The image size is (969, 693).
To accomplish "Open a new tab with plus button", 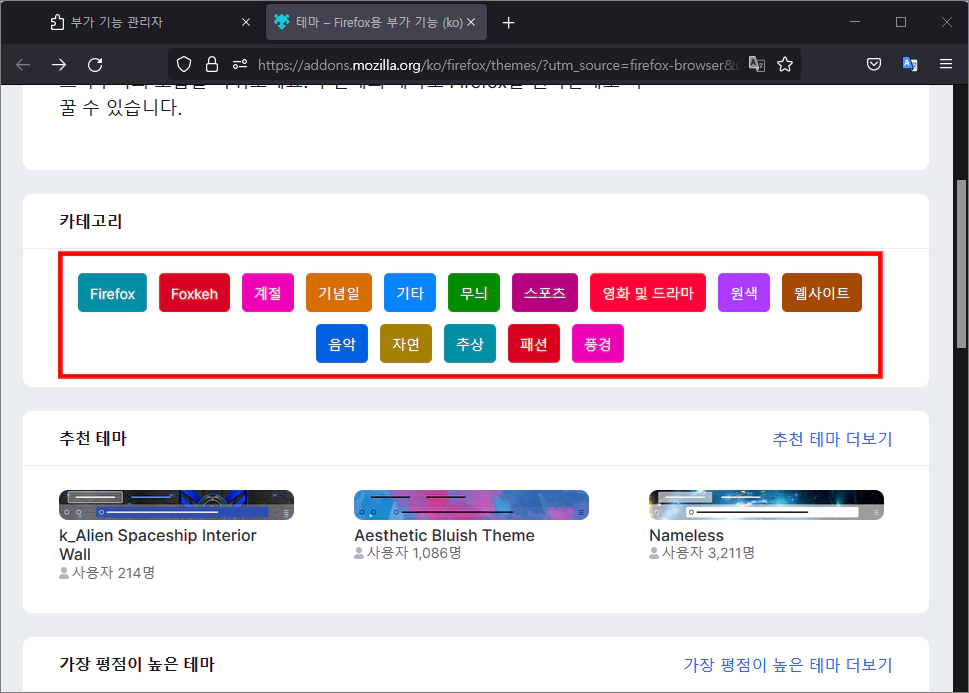I will click(x=509, y=23).
